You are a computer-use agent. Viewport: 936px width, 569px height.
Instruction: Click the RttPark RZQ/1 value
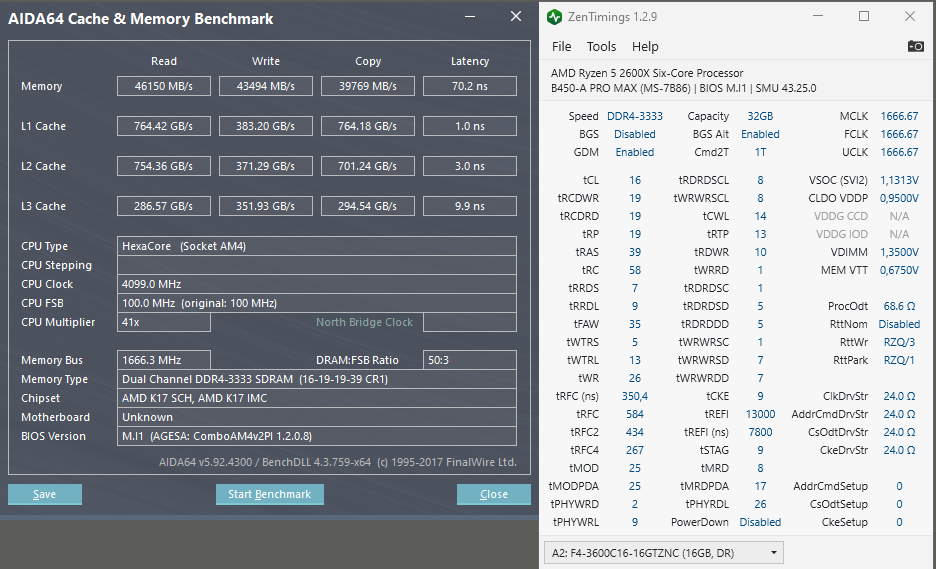point(899,360)
